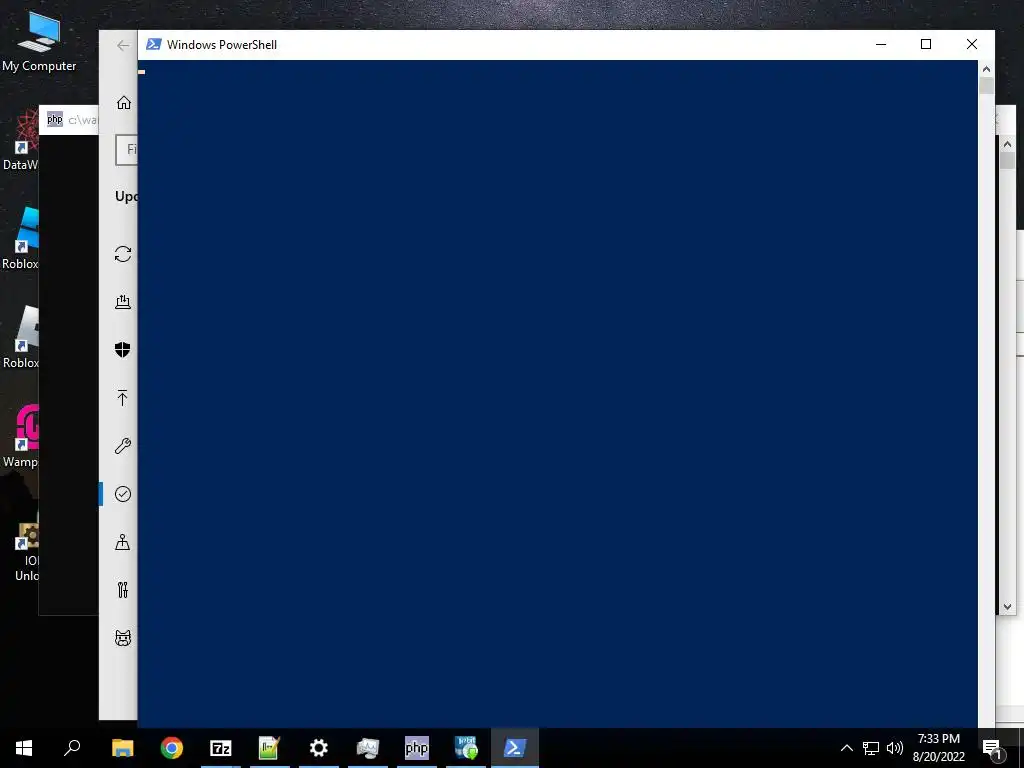The height and width of the screenshot is (768, 1024).
Task: Open the notification center icon
Action: (x=992, y=748)
